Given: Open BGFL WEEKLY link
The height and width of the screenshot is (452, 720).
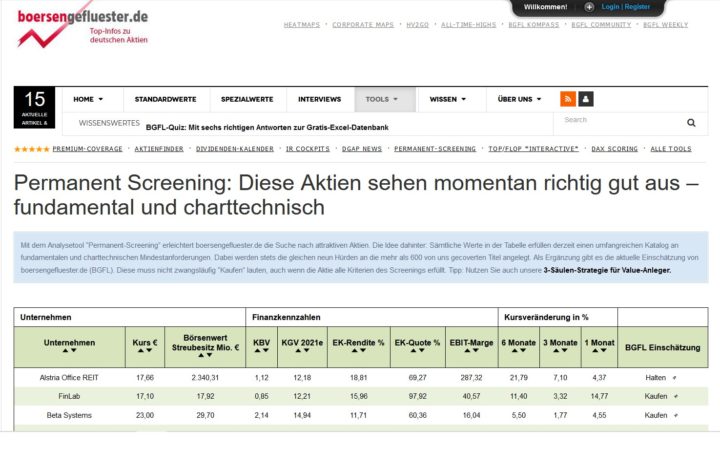Looking at the screenshot, I should point(665,25).
